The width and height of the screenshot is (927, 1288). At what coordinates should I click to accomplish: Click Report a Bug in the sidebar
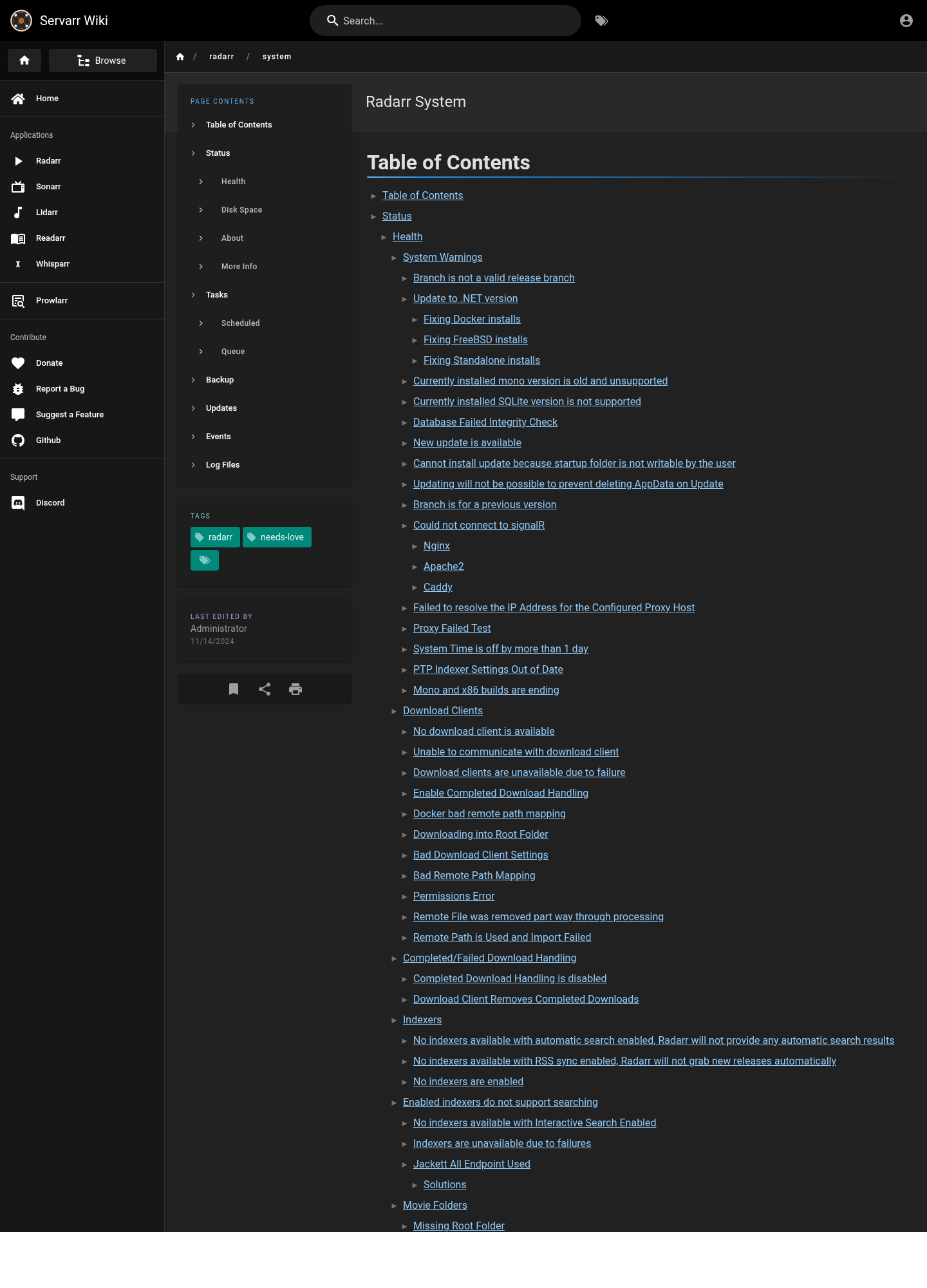[82, 389]
